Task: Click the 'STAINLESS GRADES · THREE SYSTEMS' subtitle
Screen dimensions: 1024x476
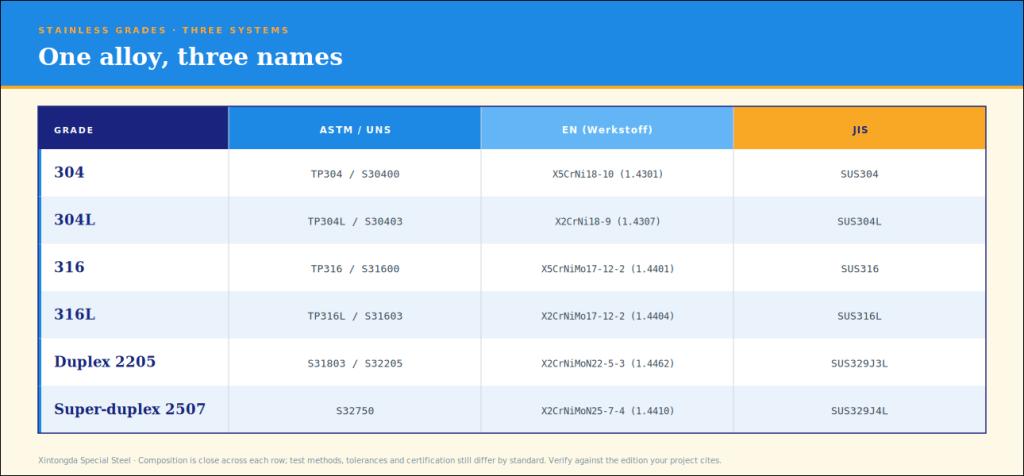Action: point(163,30)
